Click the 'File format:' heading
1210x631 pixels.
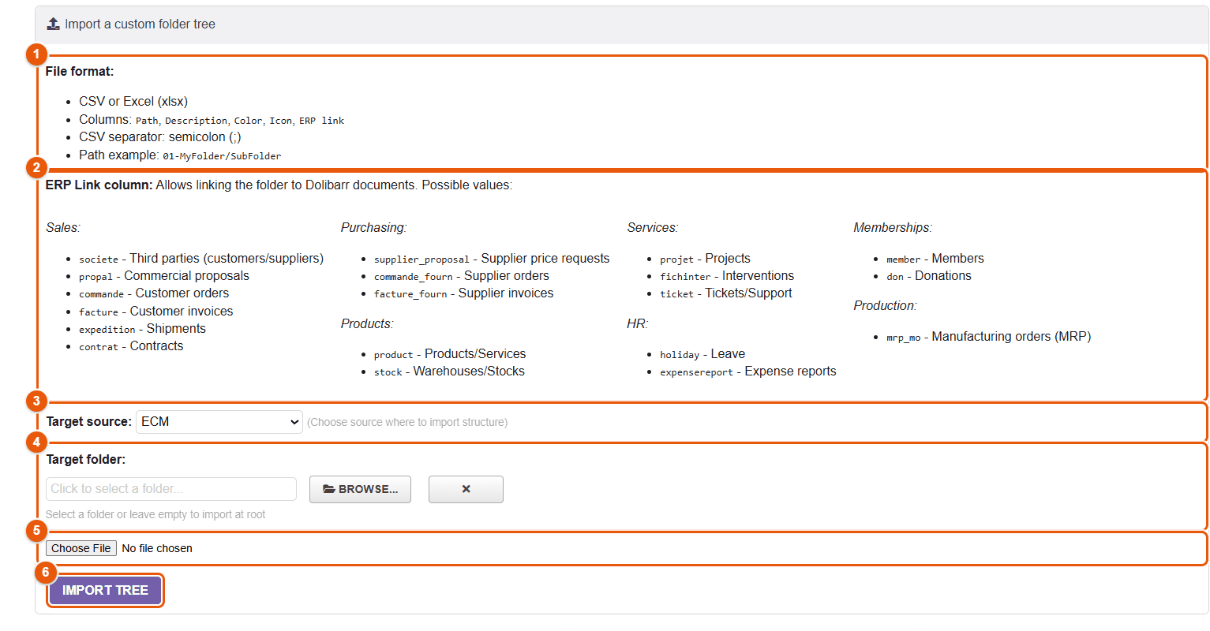click(x=80, y=72)
